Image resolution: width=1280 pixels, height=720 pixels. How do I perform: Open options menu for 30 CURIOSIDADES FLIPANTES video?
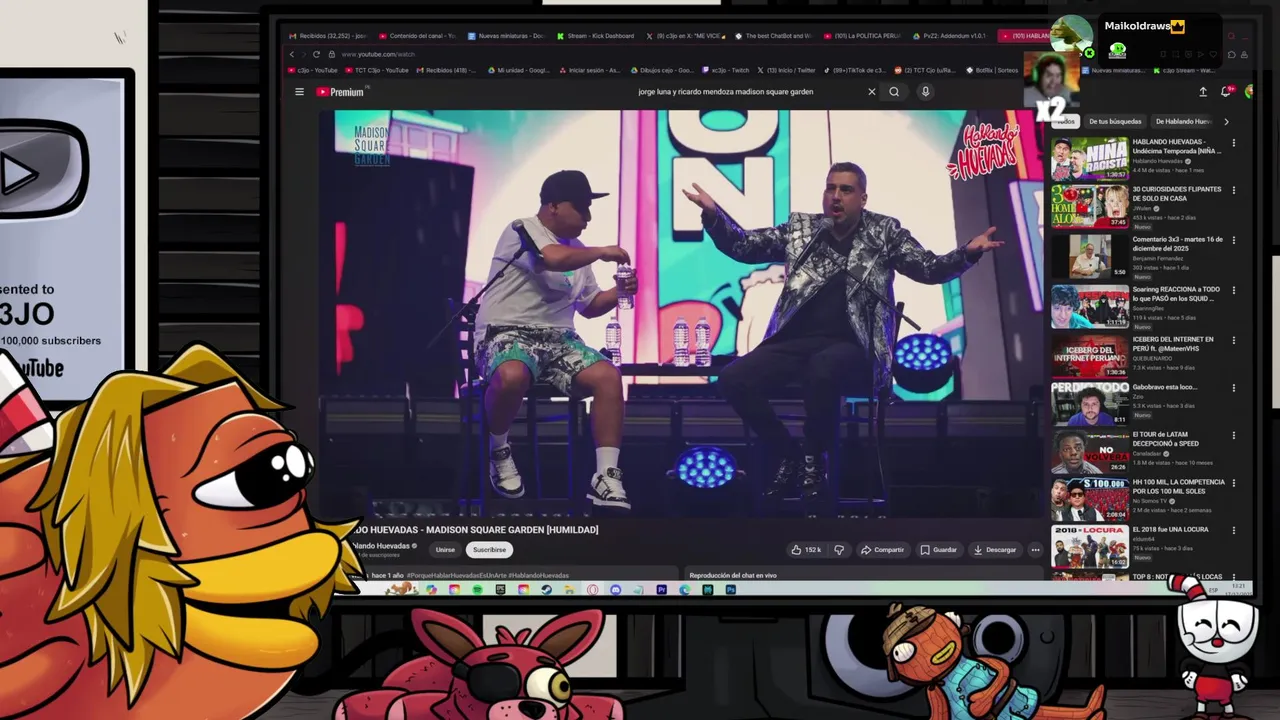coord(1233,190)
